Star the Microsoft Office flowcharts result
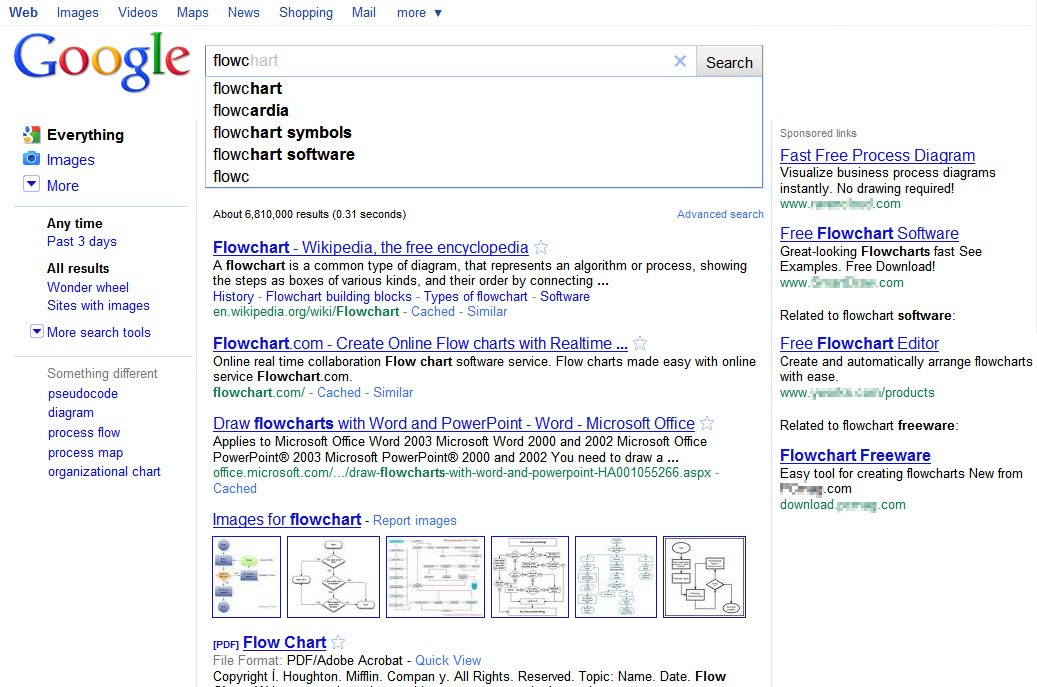Screen dimensions: 1037x687 [707, 423]
